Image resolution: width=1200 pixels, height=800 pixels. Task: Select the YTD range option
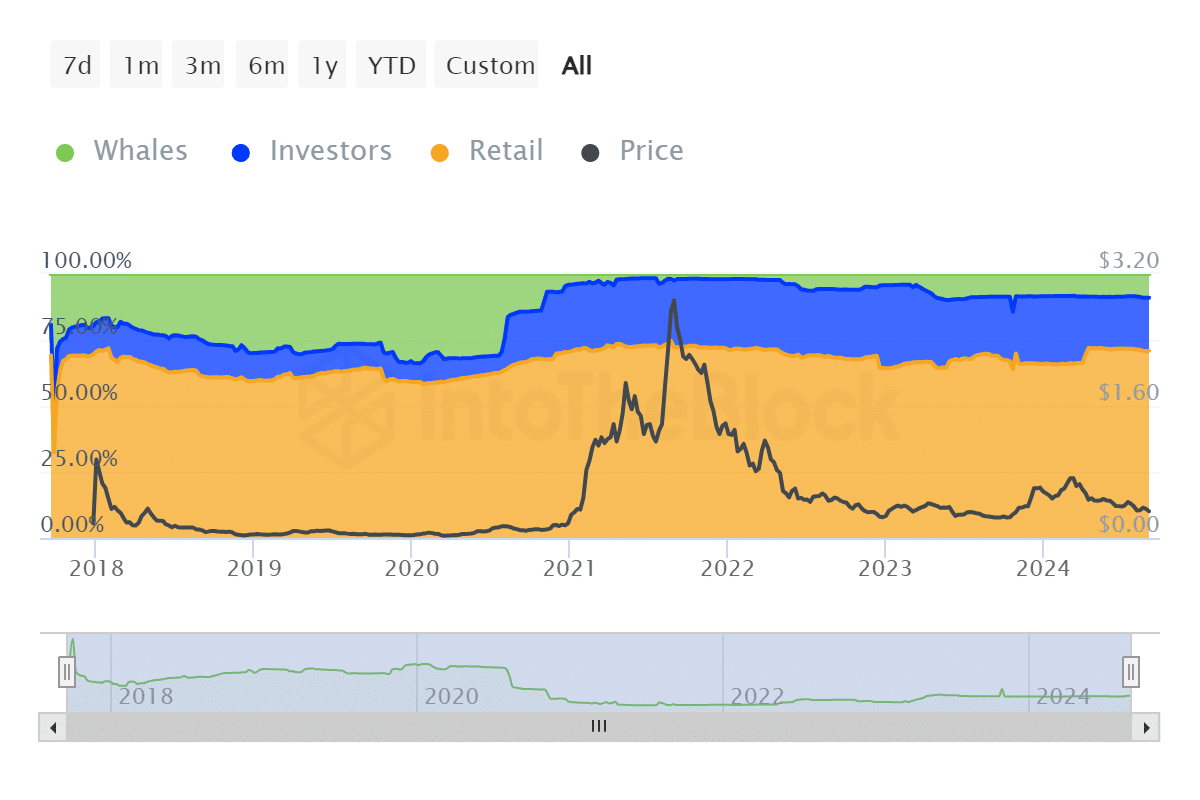(x=391, y=65)
